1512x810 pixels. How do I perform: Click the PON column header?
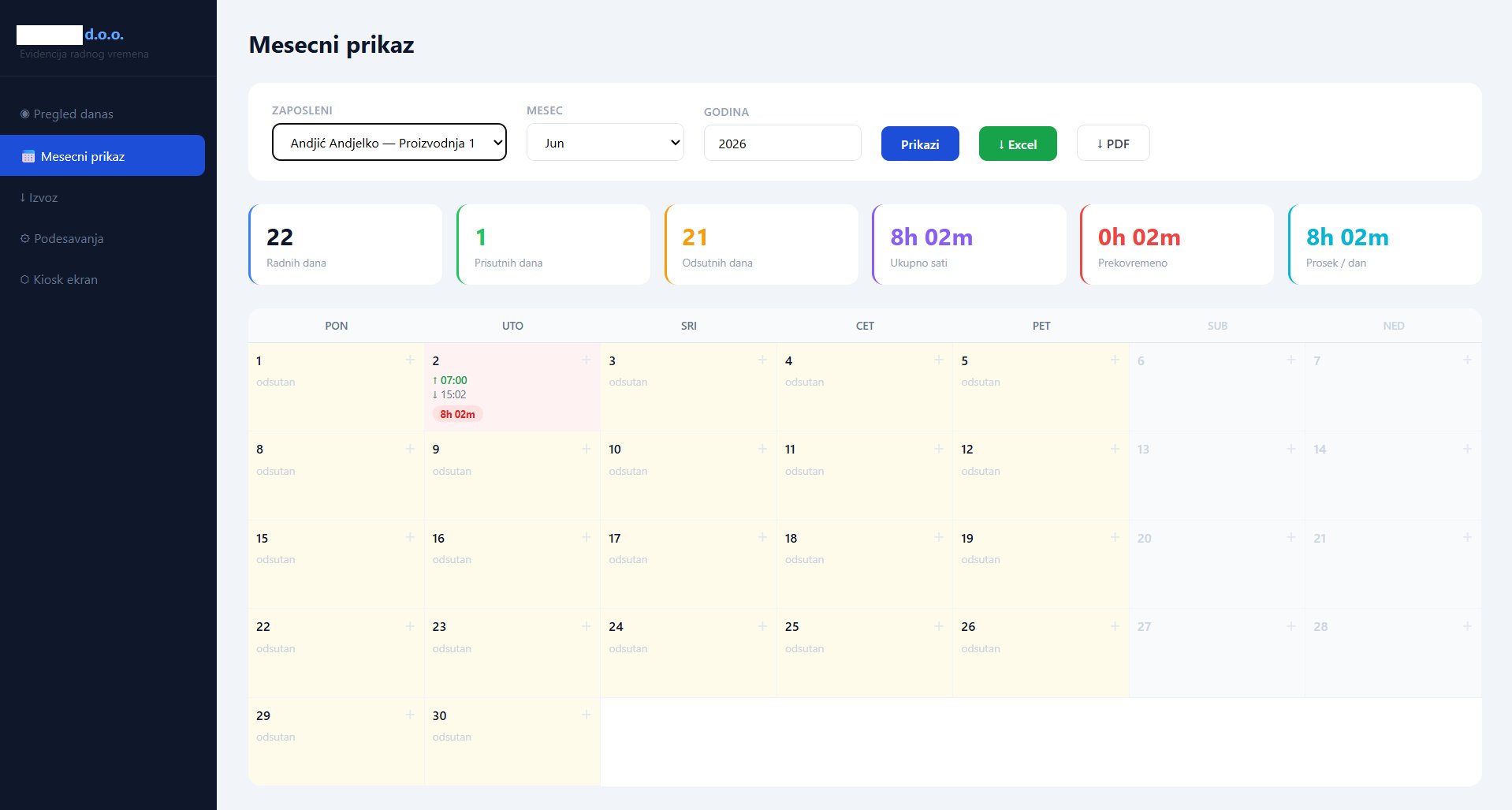[x=337, y=326]
